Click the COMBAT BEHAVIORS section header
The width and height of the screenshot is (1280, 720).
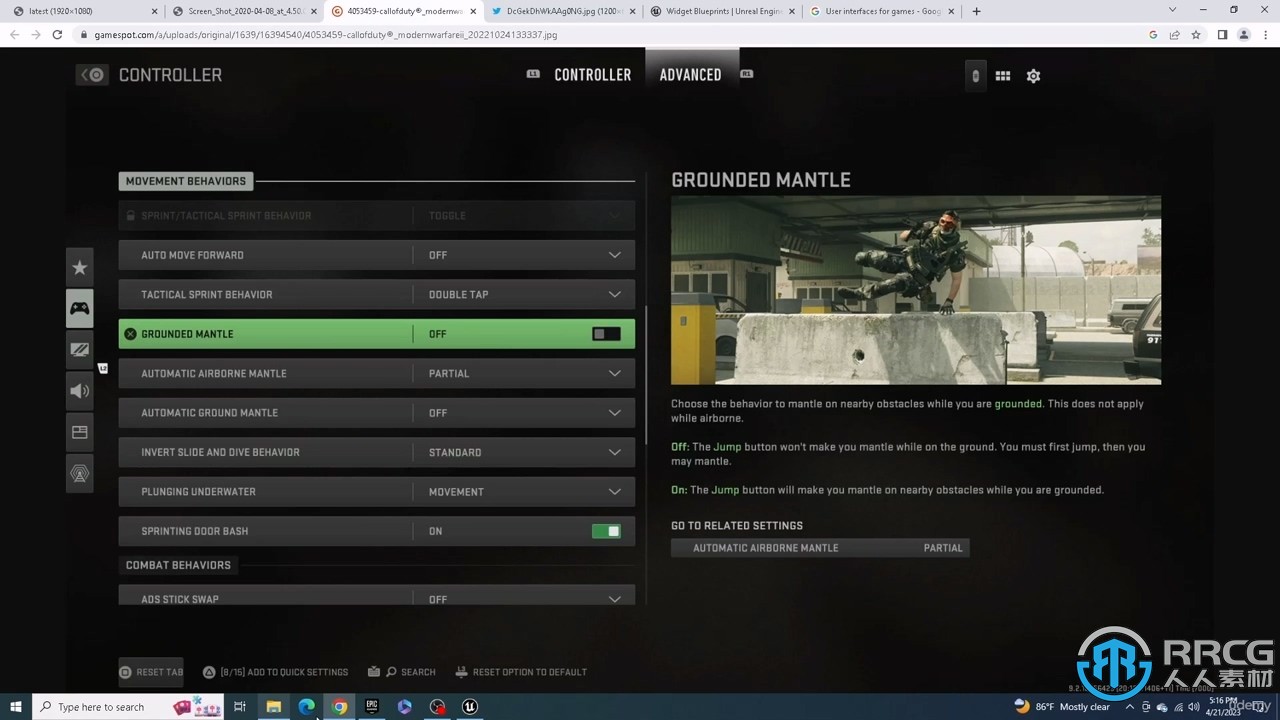click(178, 565)
